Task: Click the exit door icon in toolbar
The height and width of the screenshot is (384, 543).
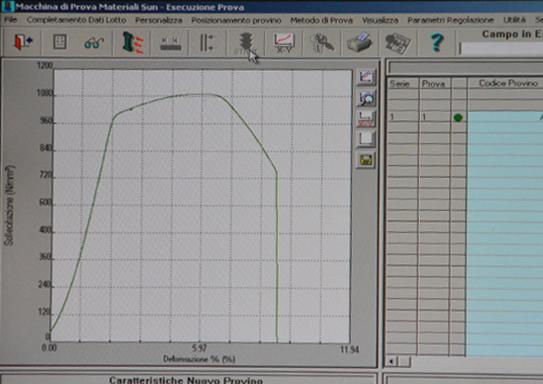Action: [23, 42]
